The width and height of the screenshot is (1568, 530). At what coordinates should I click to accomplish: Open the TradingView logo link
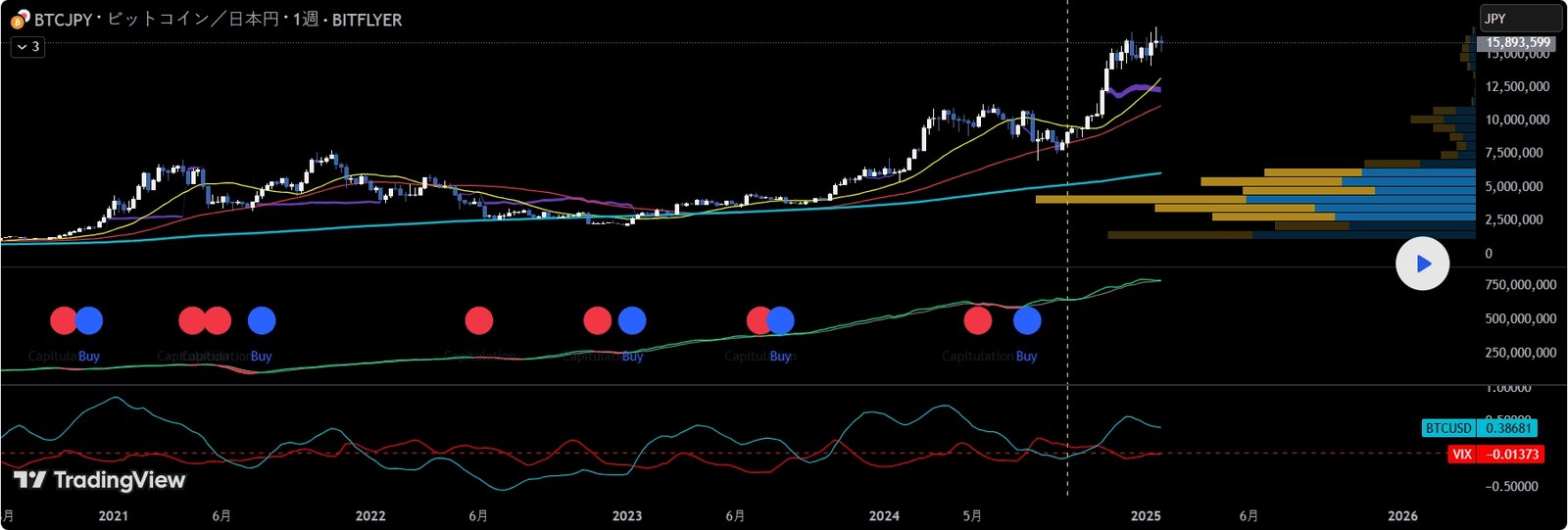pyautogui.click(x=99, y=480)
